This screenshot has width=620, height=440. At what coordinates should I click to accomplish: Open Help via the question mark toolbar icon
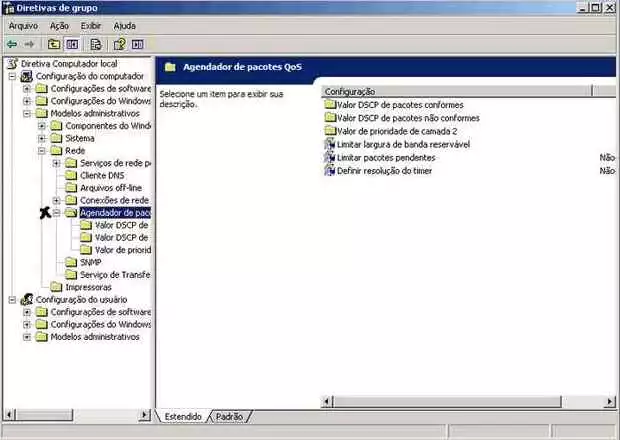pos(119,44)
